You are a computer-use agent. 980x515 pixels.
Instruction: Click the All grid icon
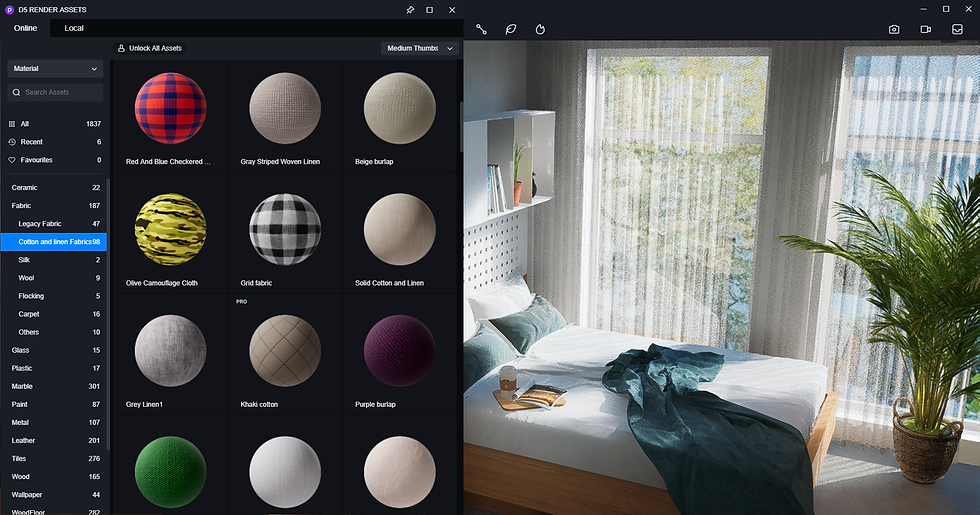click(11, 124)
